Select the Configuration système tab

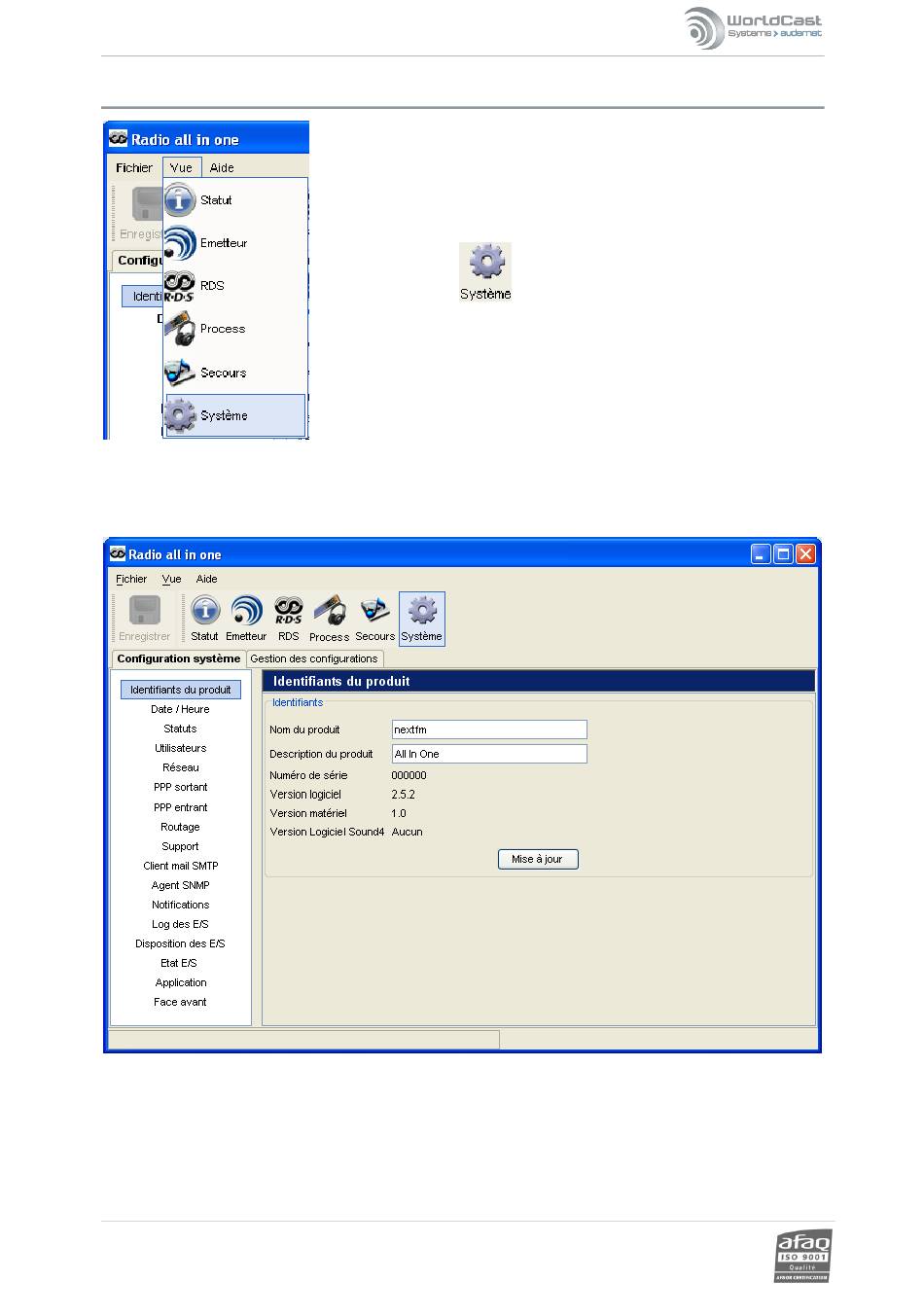(178, 658)
